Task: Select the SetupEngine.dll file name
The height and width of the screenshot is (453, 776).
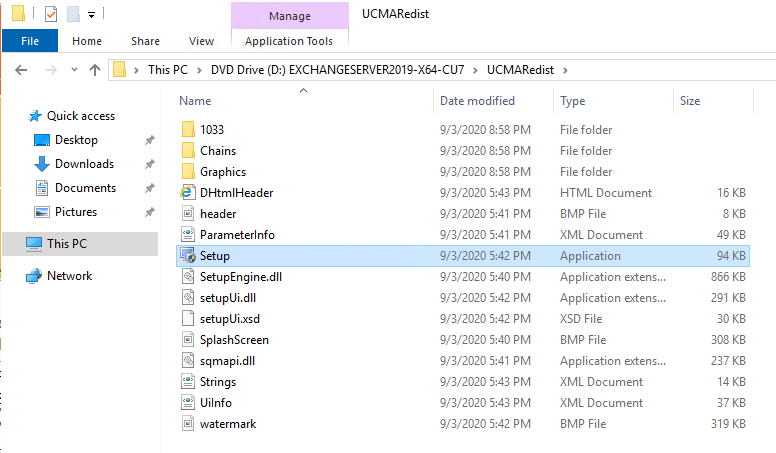Action: point(241,277)
